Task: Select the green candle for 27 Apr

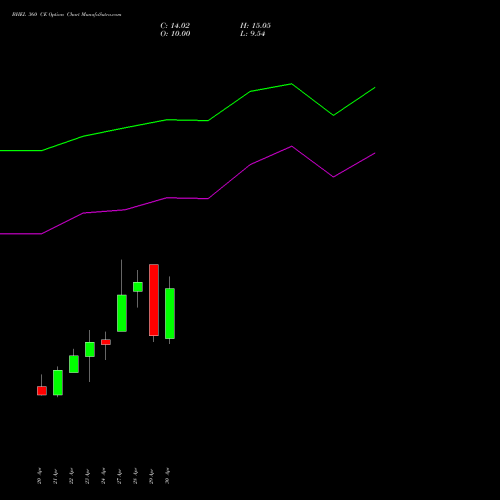Action: click(x=122, y=313)
